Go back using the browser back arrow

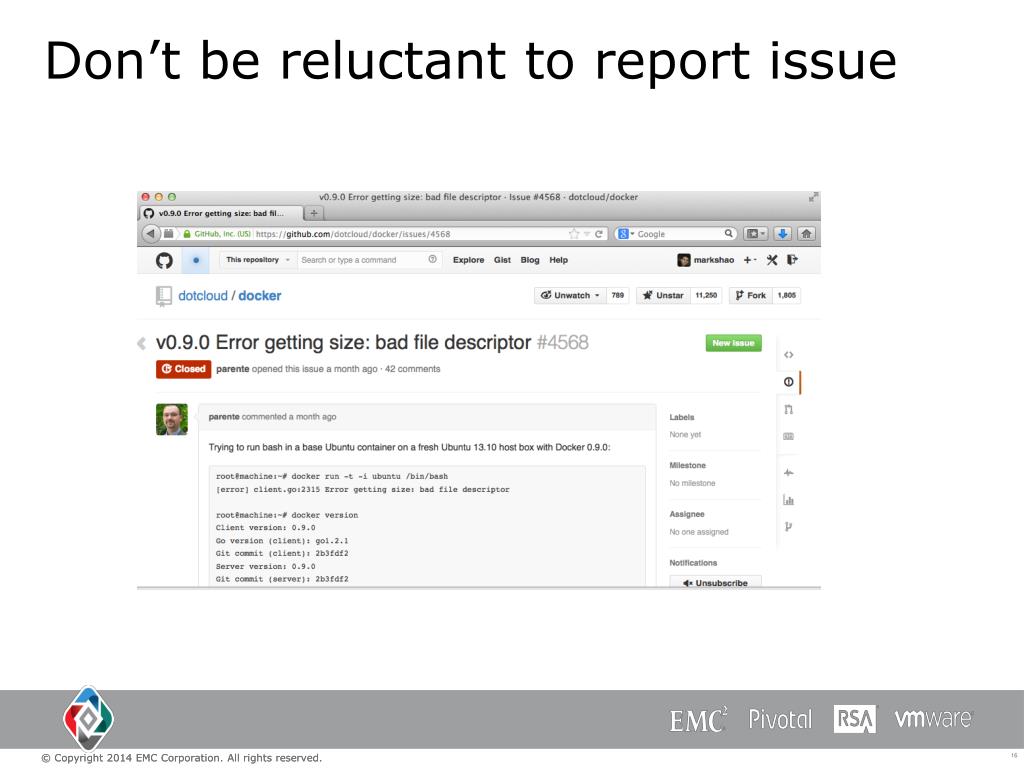(x=151, y=233)
